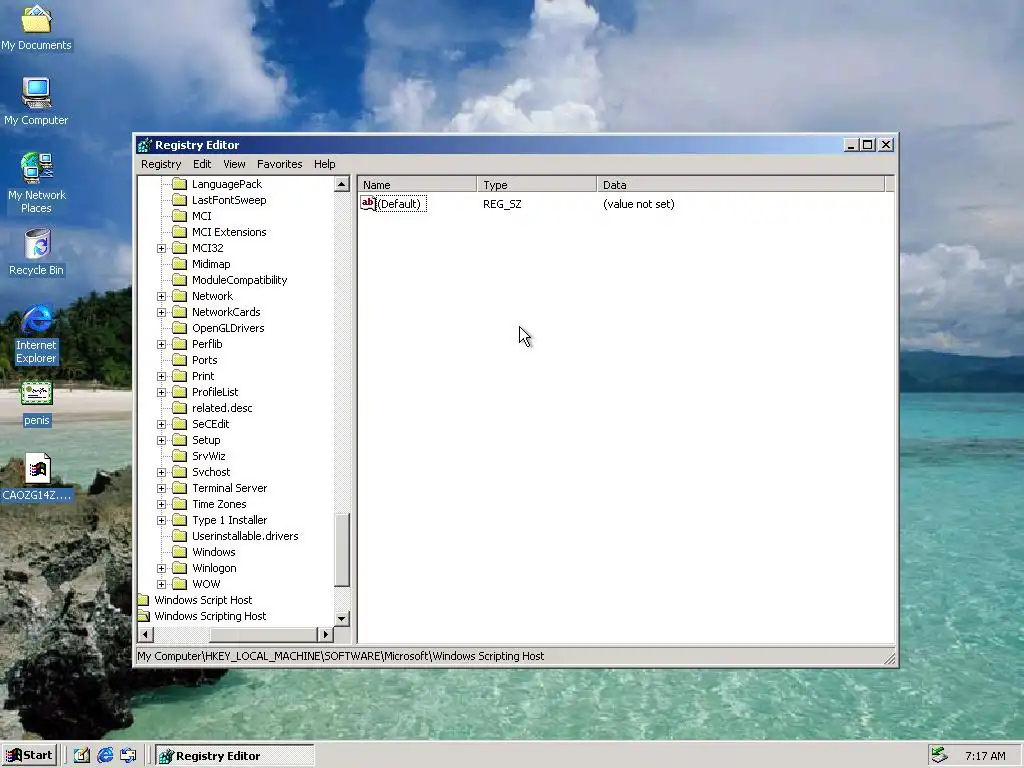Expand the SeCEdit key

click(161, 424)
